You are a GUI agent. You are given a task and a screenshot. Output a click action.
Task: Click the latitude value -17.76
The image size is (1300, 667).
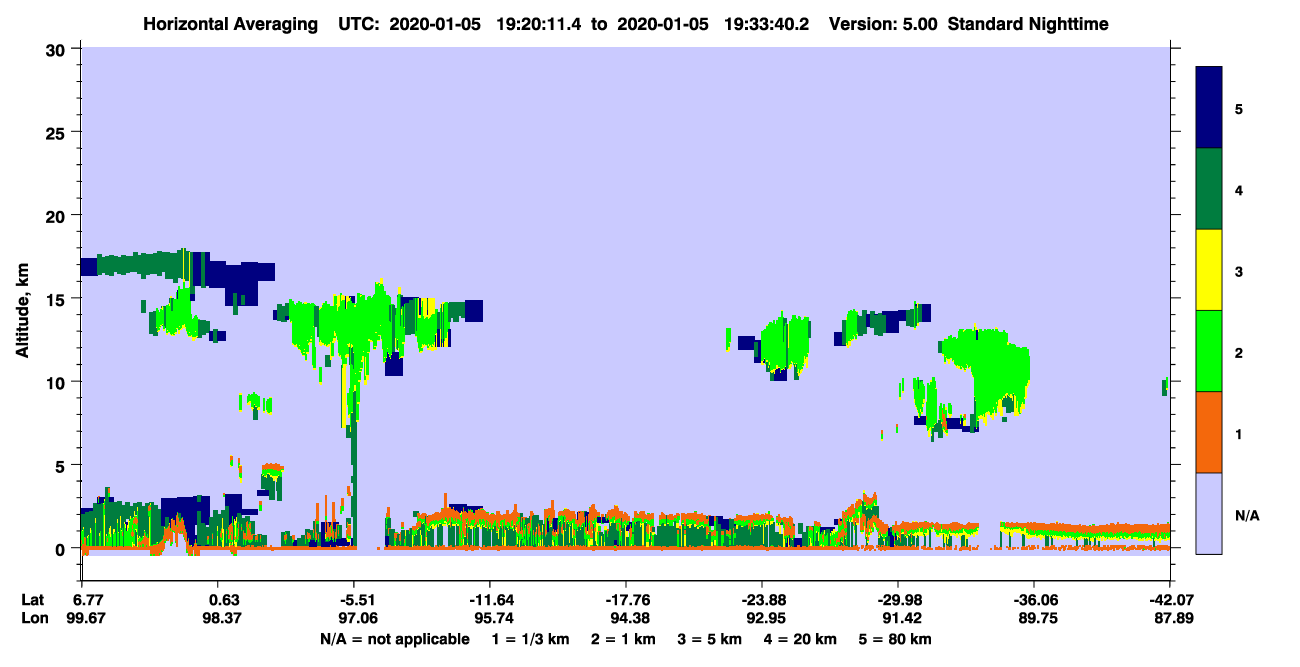627,600
